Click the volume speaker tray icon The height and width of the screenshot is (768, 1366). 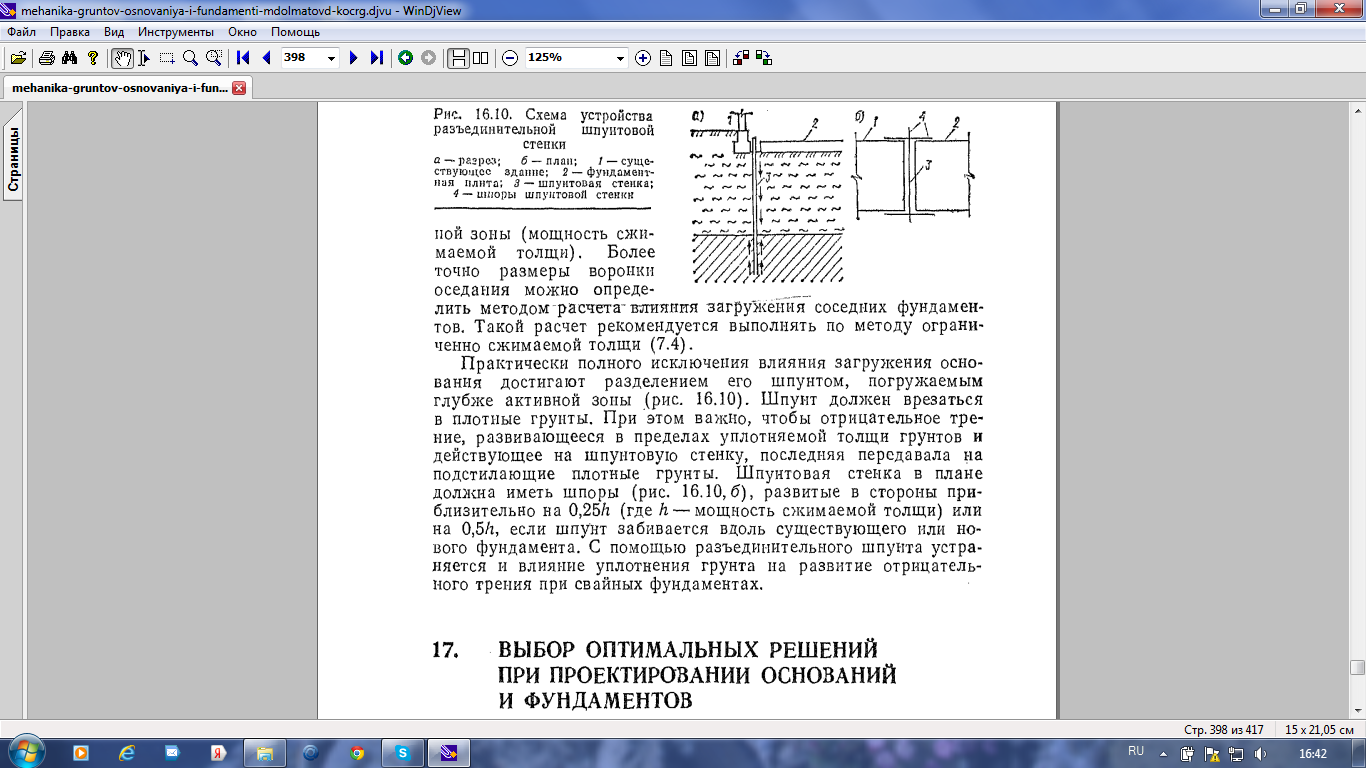(1261, 752)
